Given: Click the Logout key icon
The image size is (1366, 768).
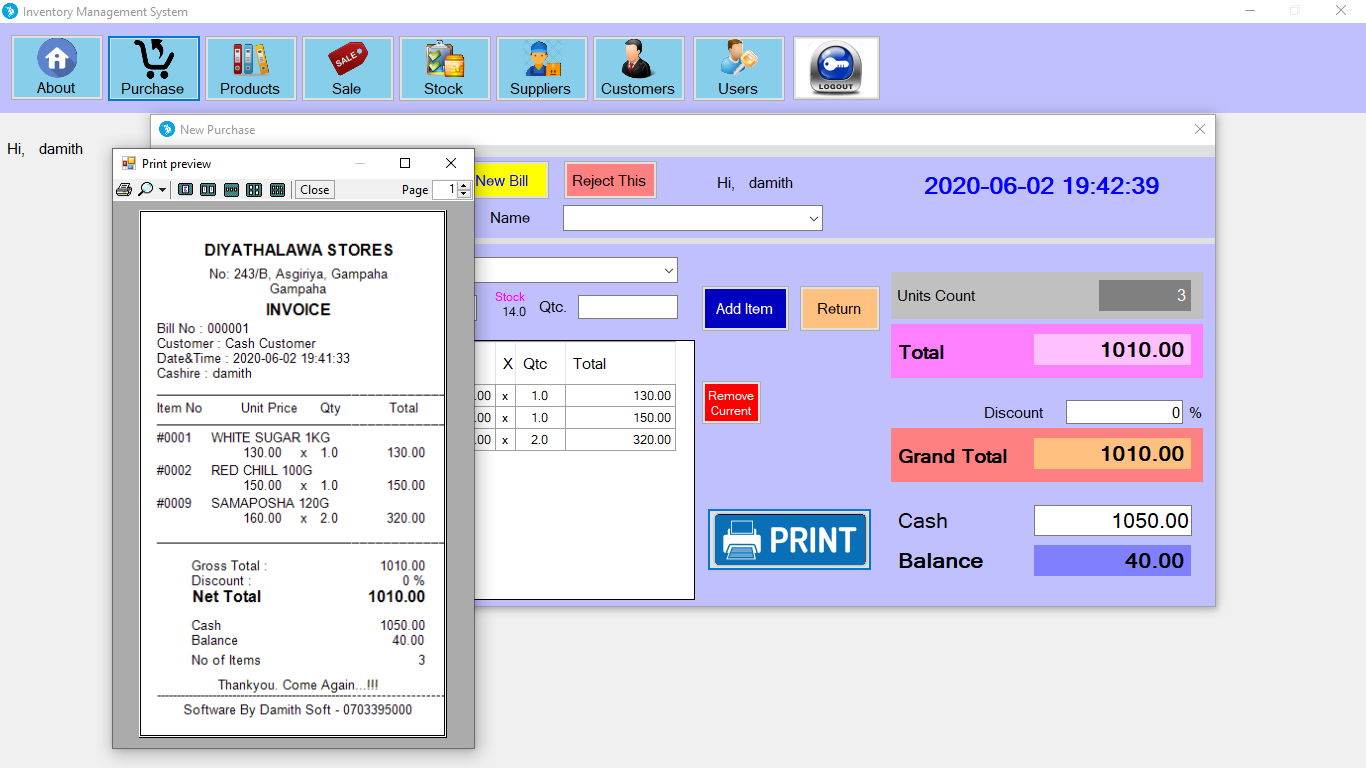Looking at the screenshot, I should click(835, 67).
